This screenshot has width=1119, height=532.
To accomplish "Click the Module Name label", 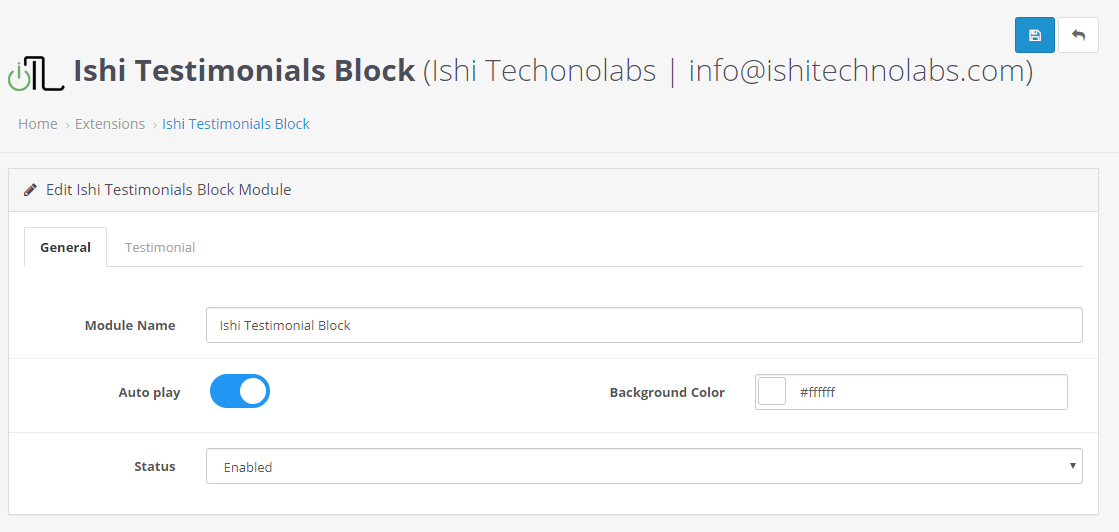I will (130, 325).
